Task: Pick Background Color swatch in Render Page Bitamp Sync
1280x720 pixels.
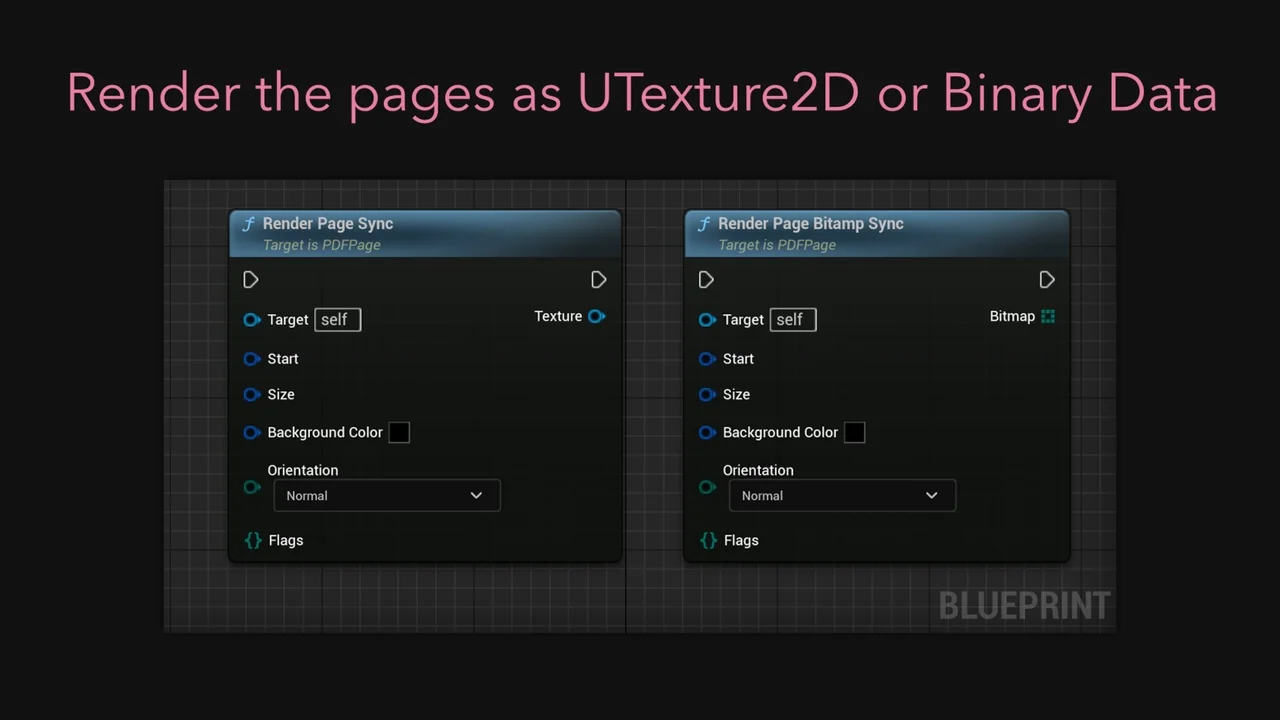Action: click(854, 433)
